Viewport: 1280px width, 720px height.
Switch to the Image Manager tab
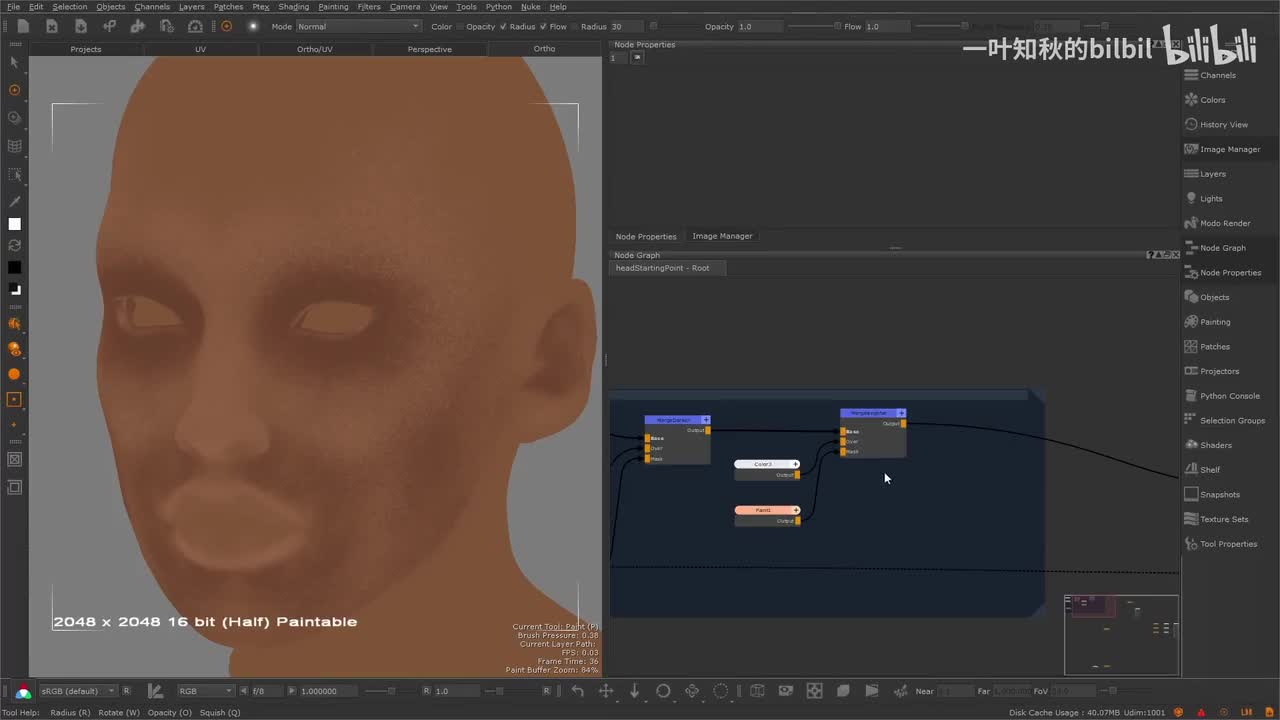point(722,236)
